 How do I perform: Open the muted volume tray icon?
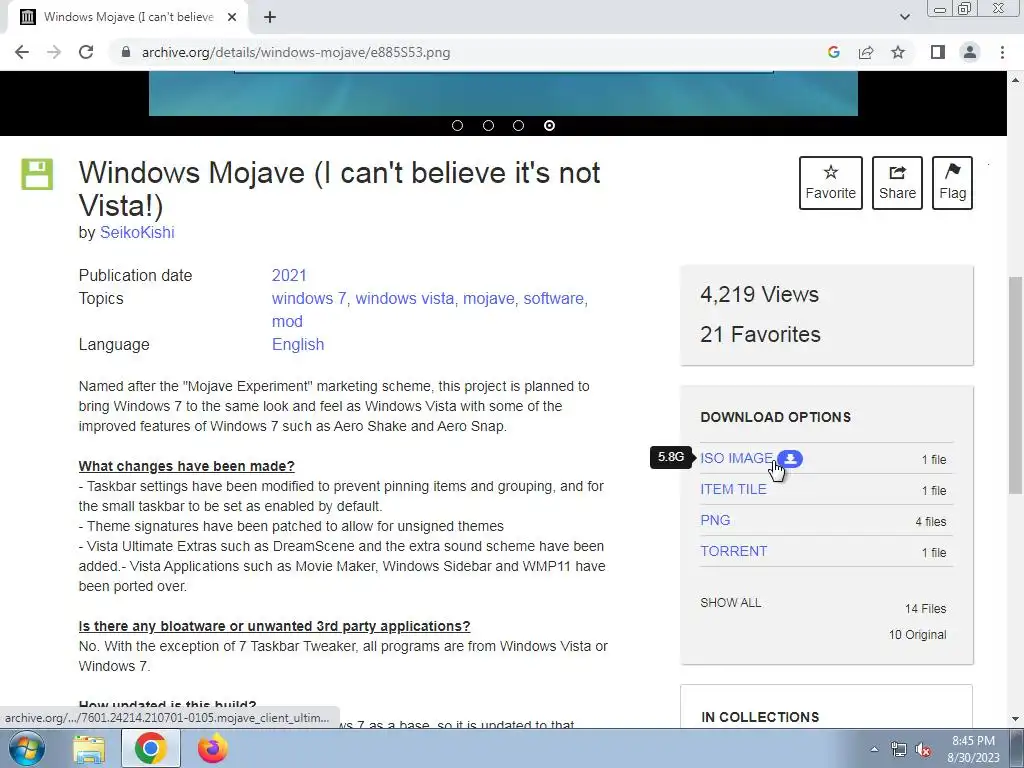click(923, 750)
